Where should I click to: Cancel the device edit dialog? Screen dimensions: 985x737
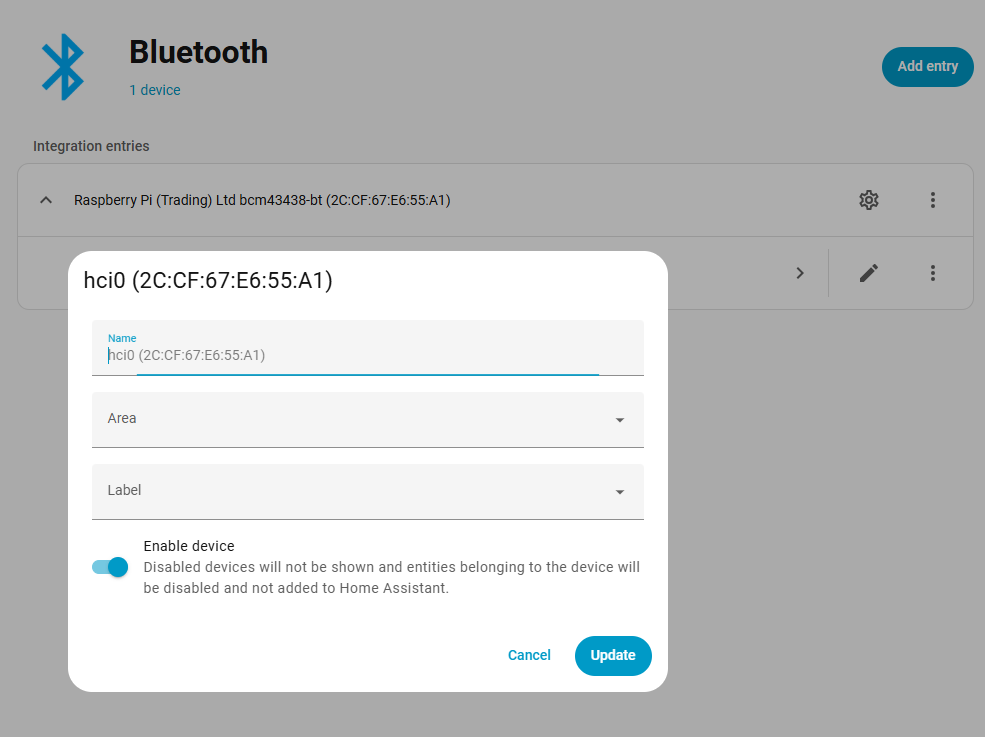click(529, 656)
